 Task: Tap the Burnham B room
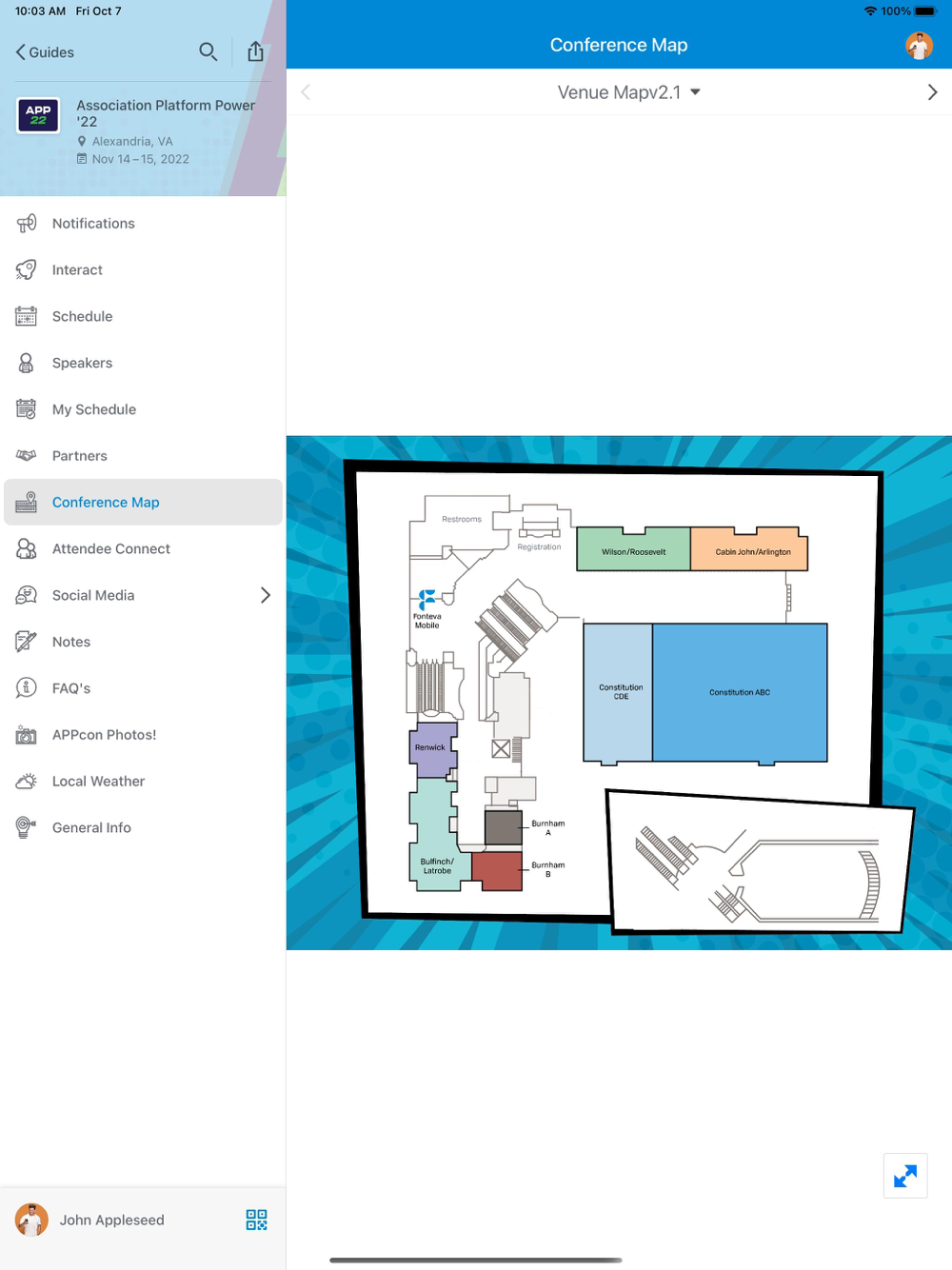(x=497, y=871)
